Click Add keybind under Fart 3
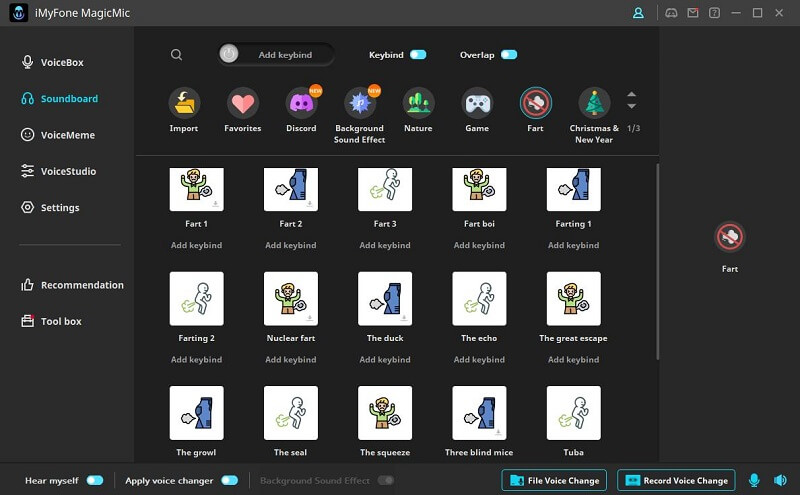Screen dimensions: 800x495 [385, 245]
